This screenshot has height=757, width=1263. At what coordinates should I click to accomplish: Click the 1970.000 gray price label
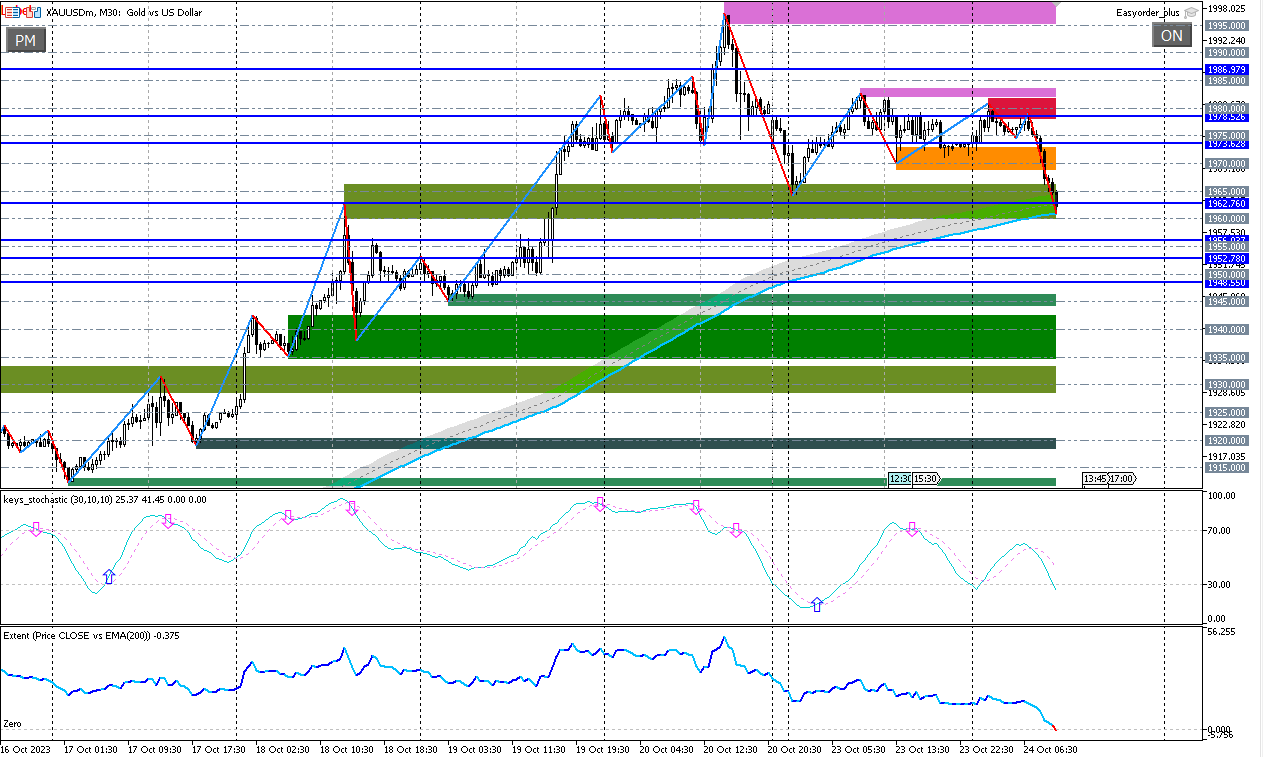pyautogui.click(x=1226, y=164)
